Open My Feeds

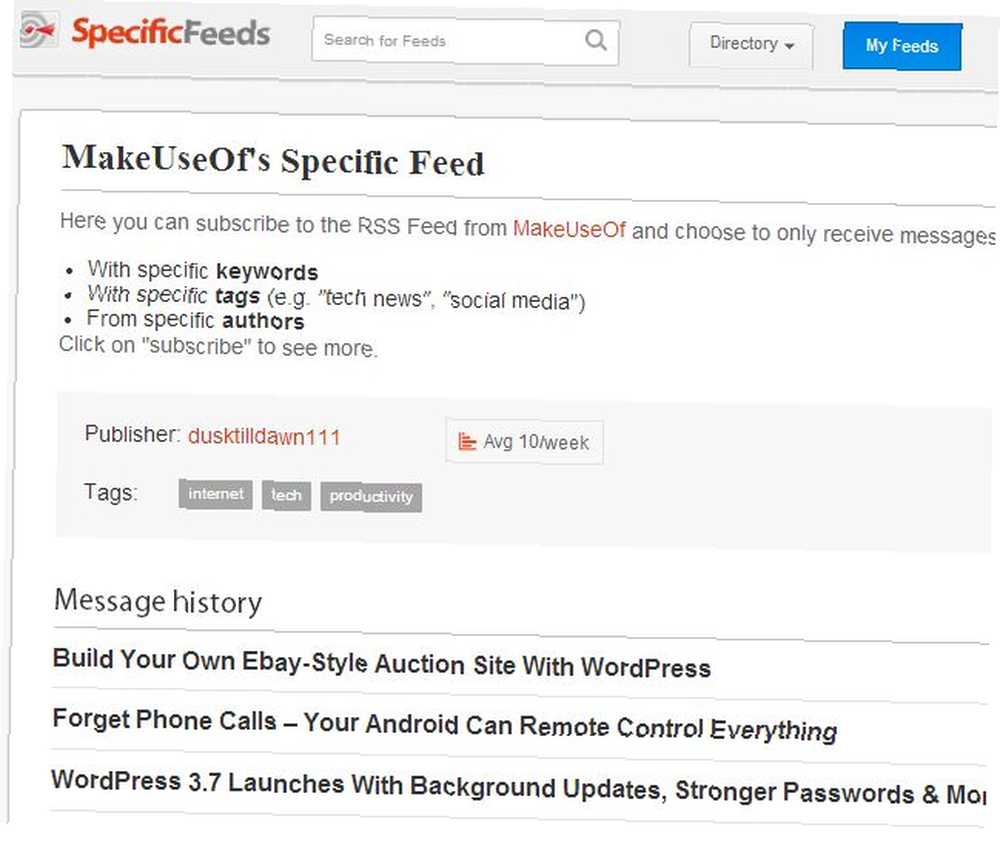pos(902,46)
